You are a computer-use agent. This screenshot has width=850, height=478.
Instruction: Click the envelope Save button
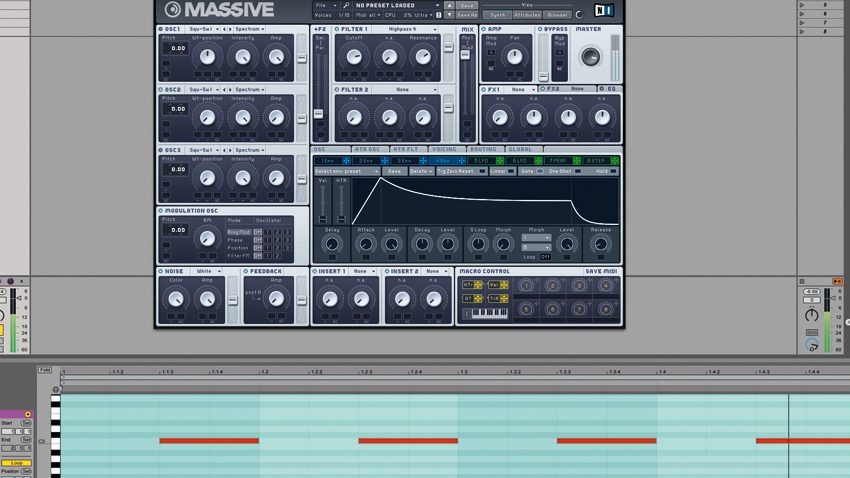tap(395, 171)
